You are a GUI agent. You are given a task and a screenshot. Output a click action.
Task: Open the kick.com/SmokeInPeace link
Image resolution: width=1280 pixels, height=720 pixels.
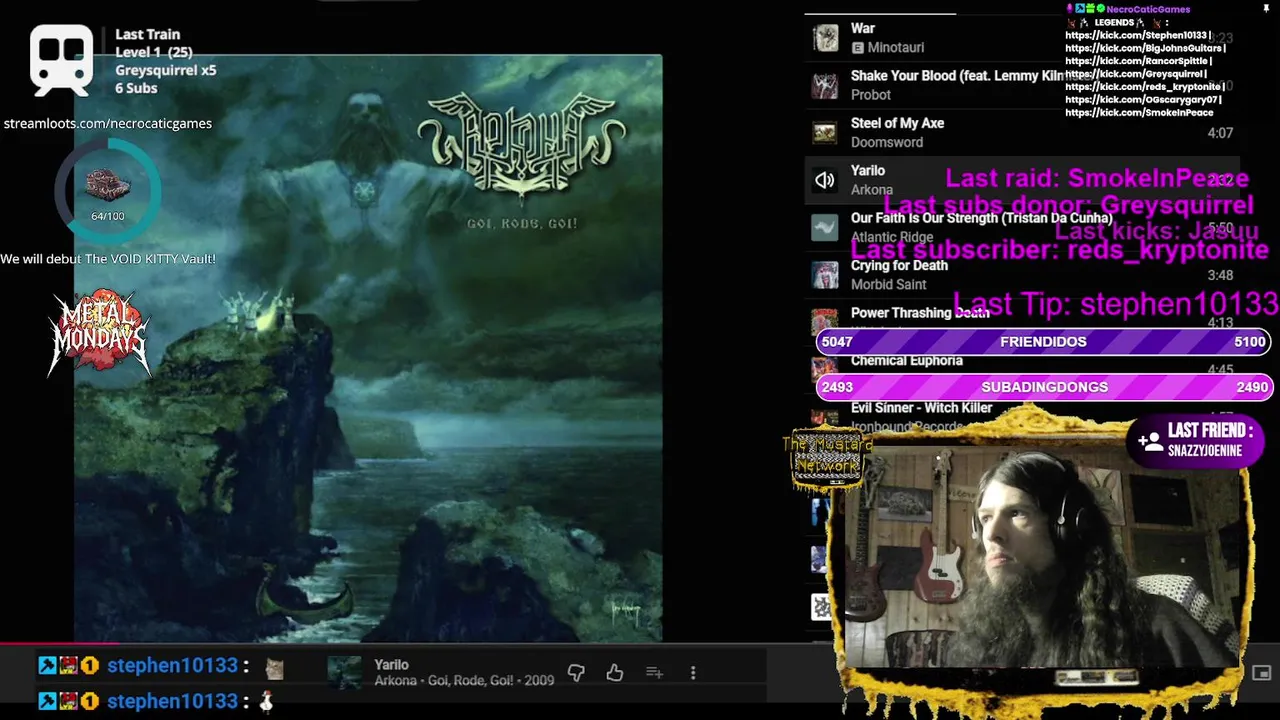(x=1139, y=113)
